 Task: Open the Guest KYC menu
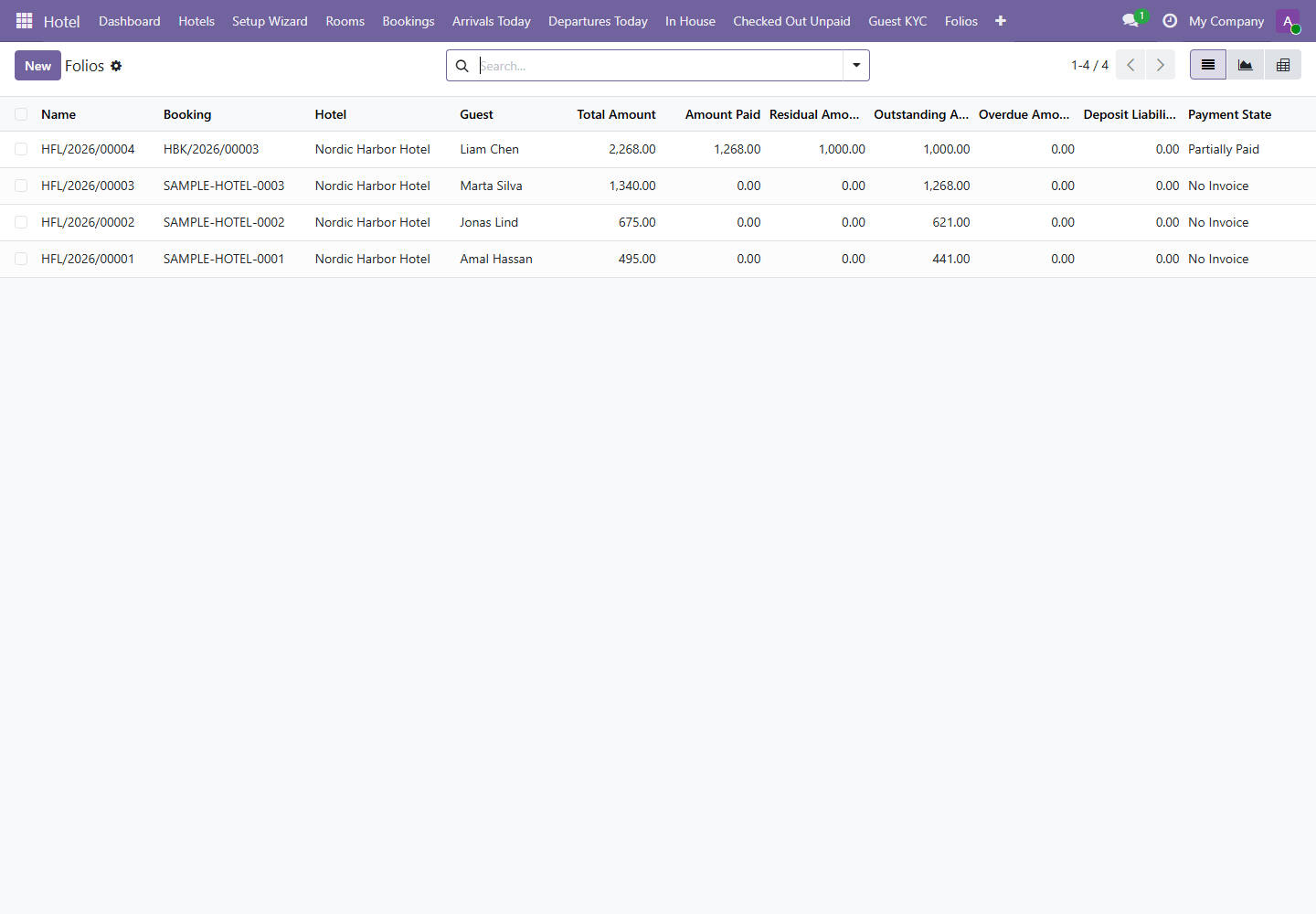pyautogui.click(x=897, y=21)
